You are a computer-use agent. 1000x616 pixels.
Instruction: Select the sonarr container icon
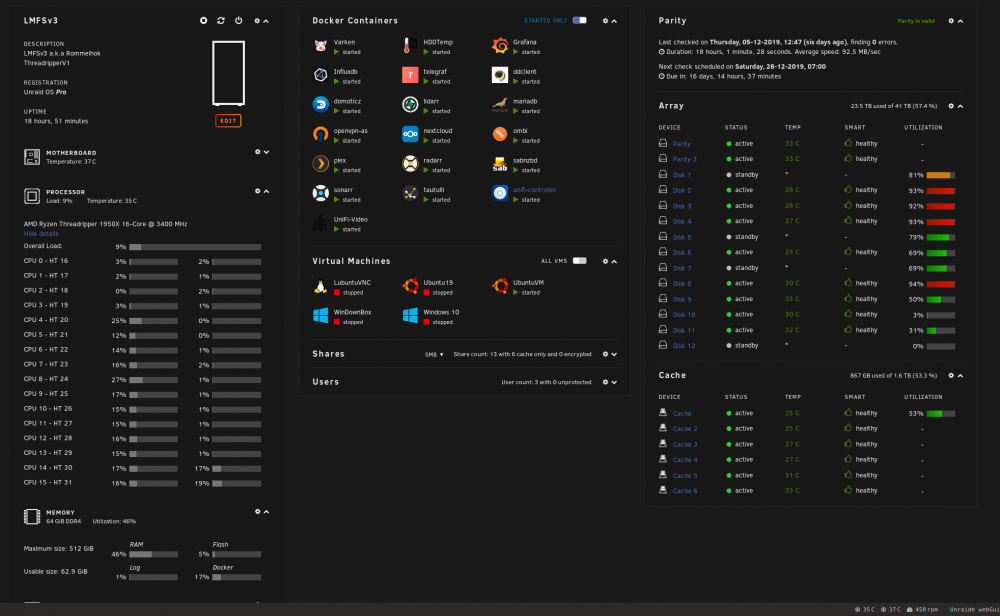click(321, 193)
